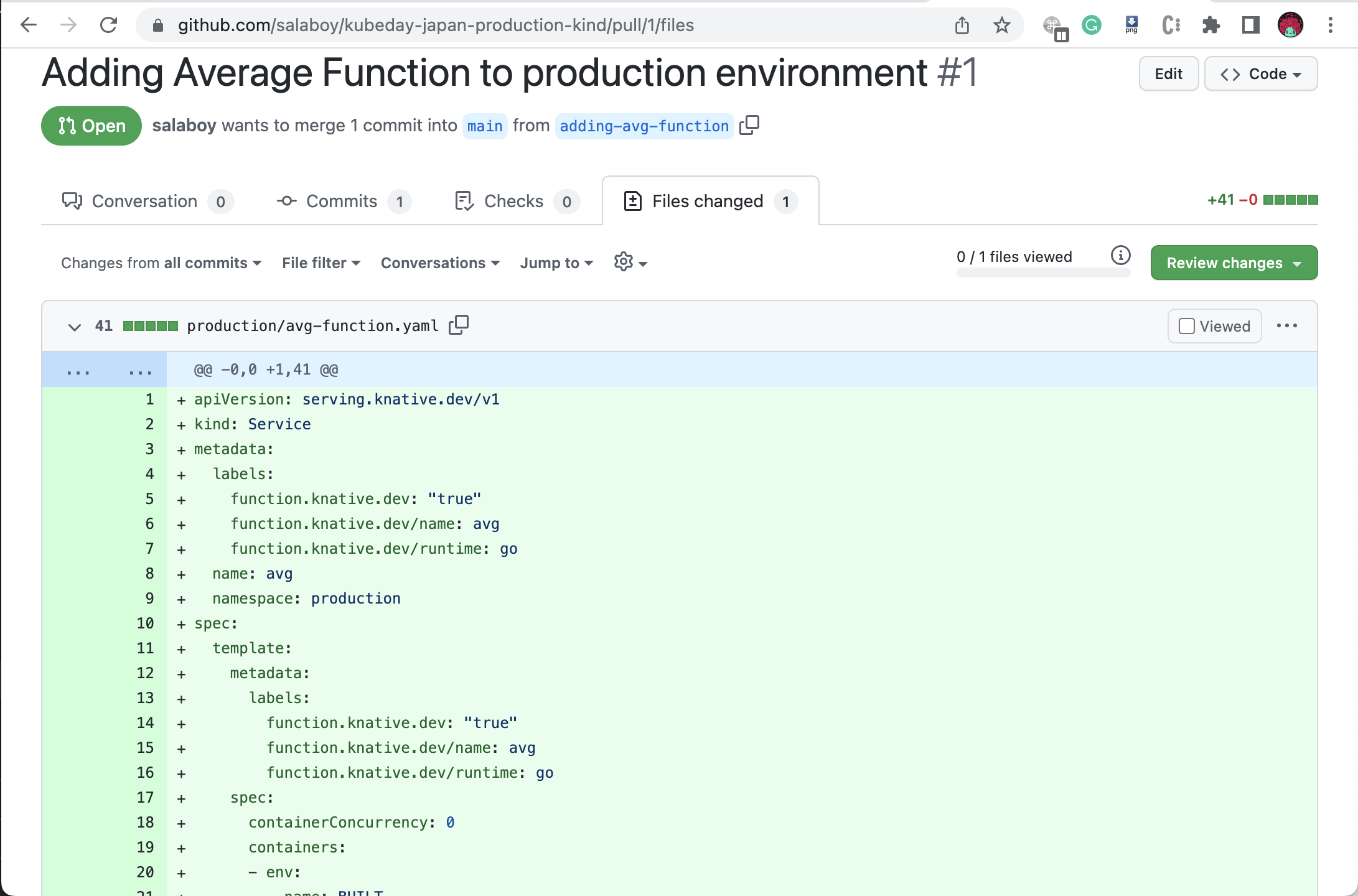Switch to Commits tab
The width and height of the screenshot is (1358, 896).
[x=343, y=202]
